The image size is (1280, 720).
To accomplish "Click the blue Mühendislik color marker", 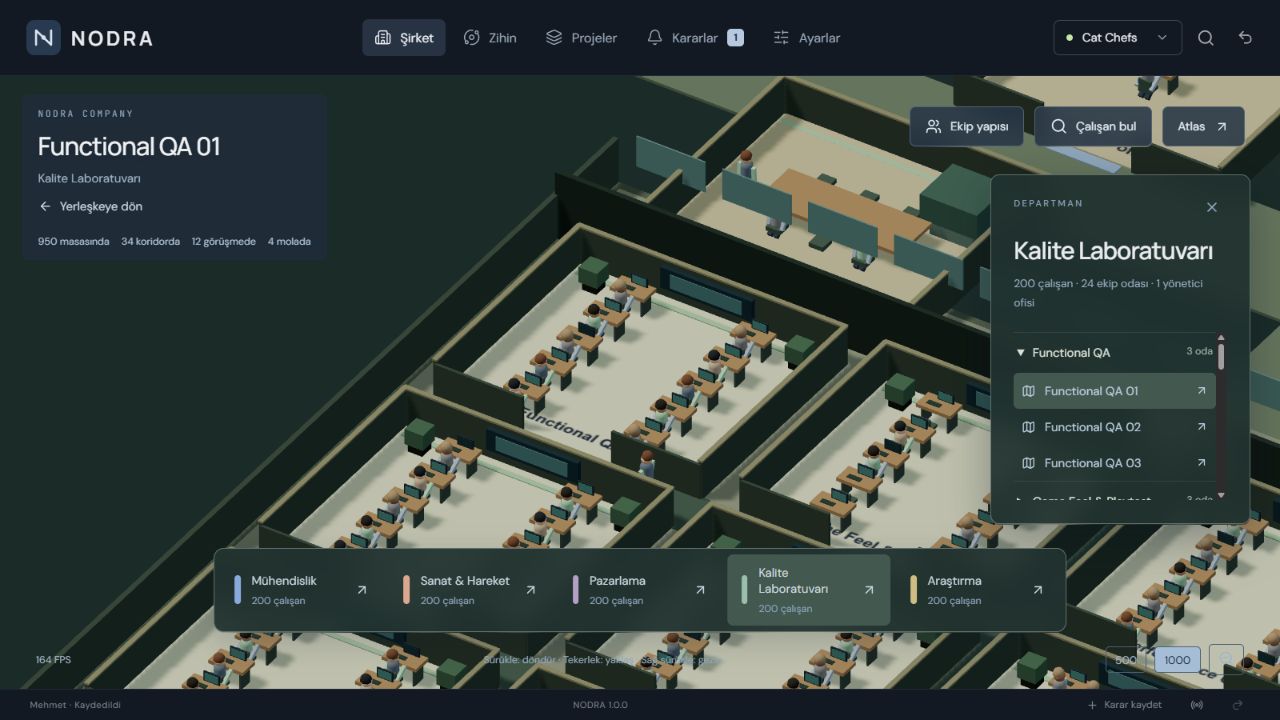I will click(x=237, y=590).
